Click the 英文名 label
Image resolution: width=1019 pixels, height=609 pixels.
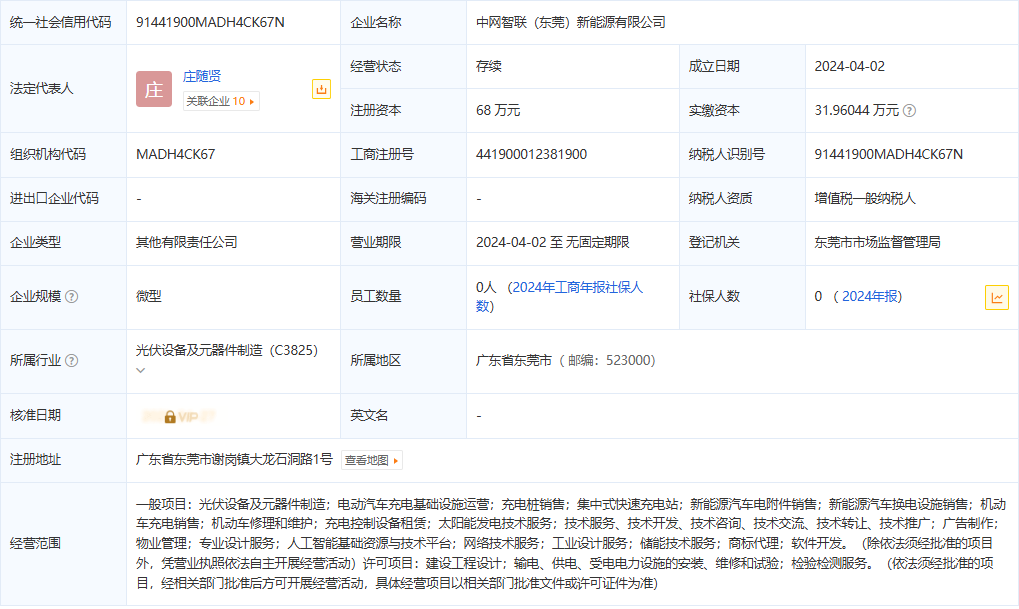(369, 415)
